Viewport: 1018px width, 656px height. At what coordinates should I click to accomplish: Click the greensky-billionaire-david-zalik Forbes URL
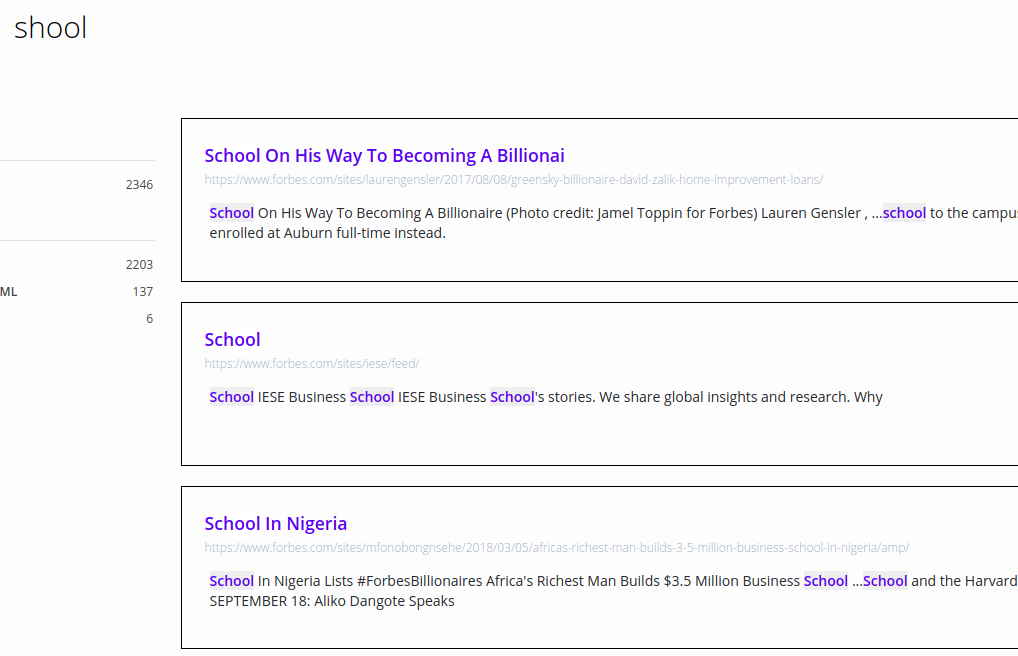(513, 180)
